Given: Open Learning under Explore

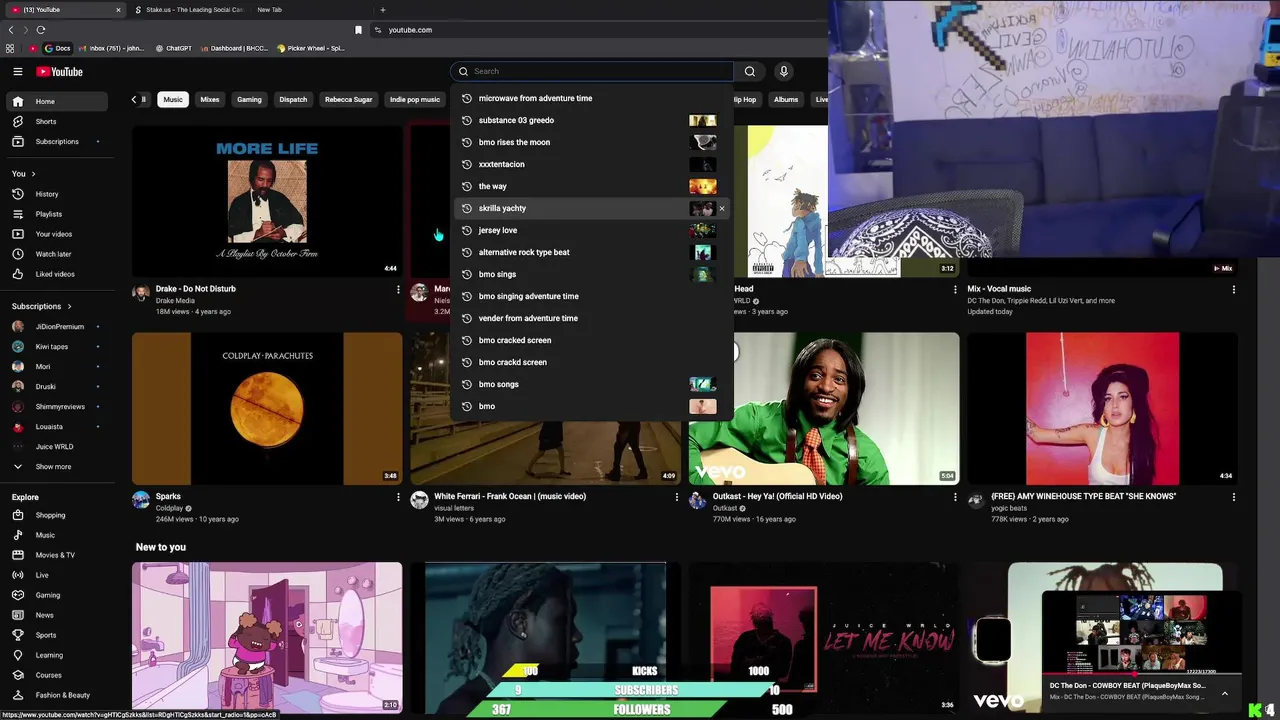Looking at the screenshot, I should coord(56,655).
